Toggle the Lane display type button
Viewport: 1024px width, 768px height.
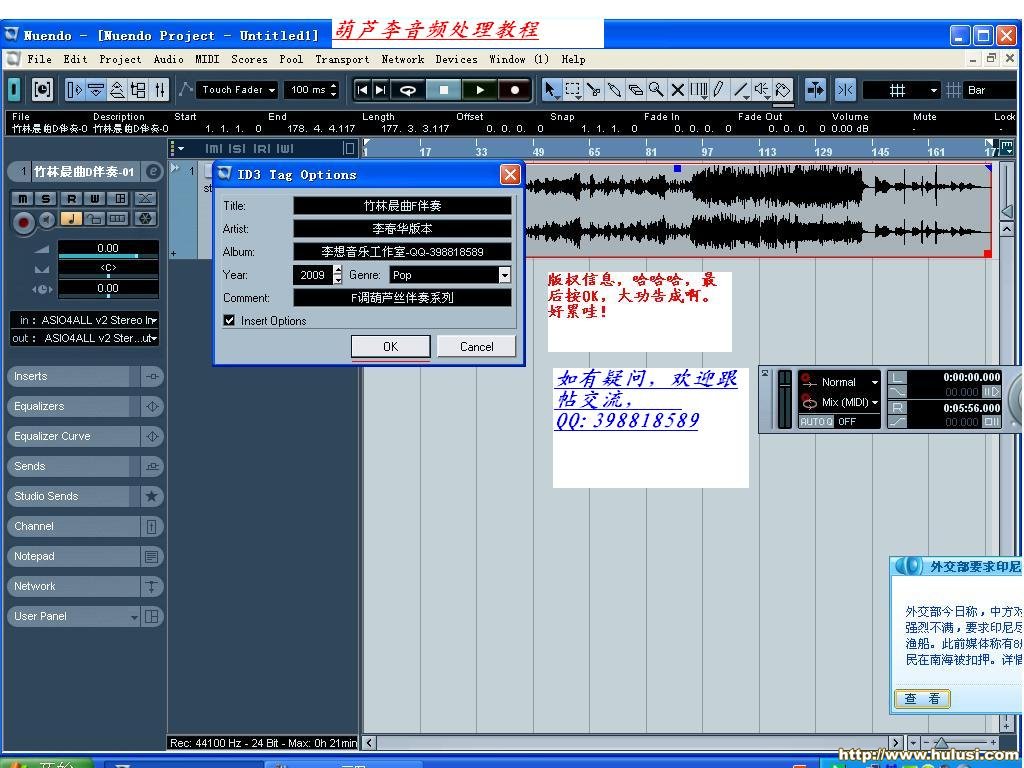pos(118,219)
